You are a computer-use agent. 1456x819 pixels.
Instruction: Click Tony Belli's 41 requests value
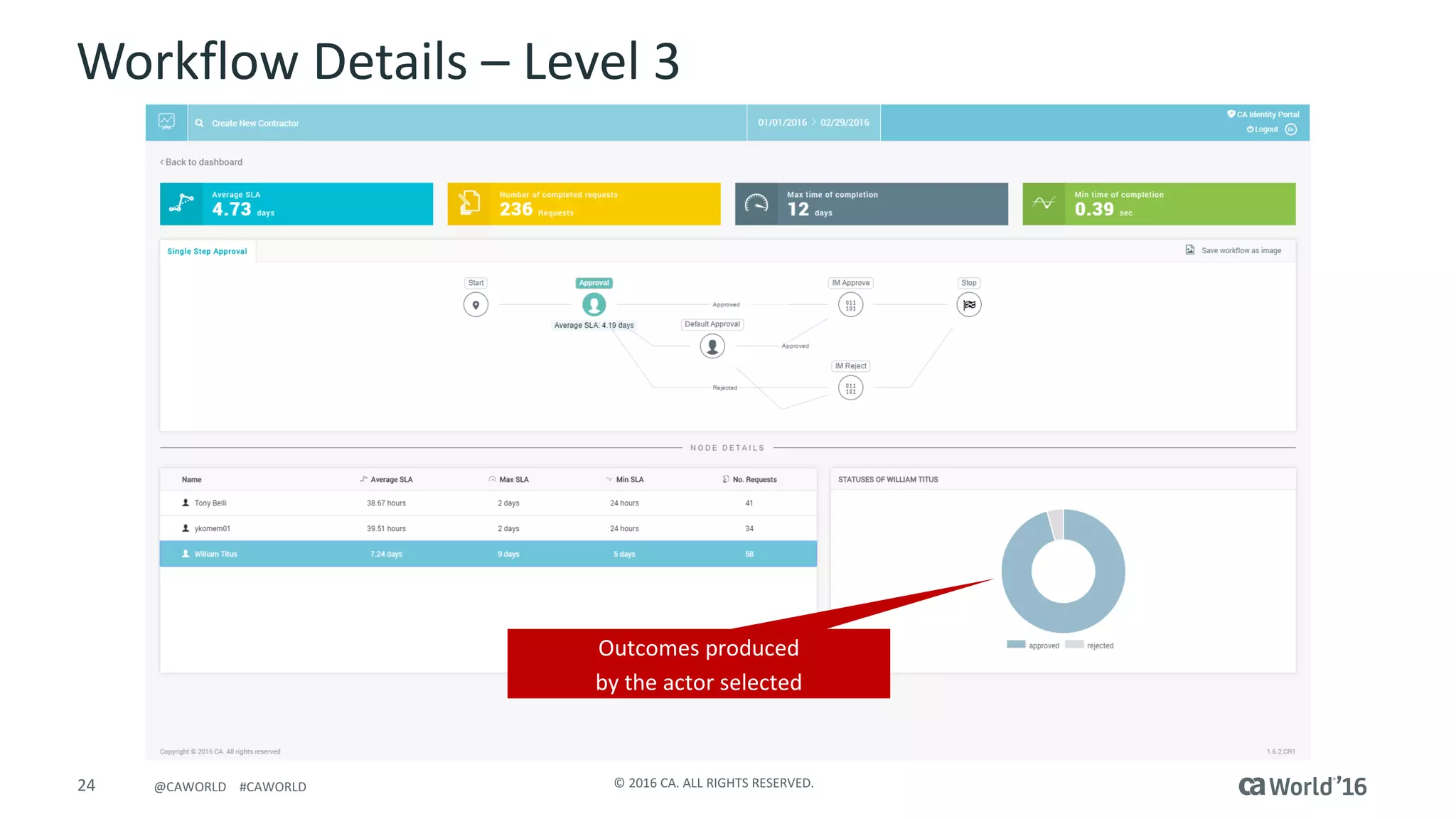click(x=749, y=503)
